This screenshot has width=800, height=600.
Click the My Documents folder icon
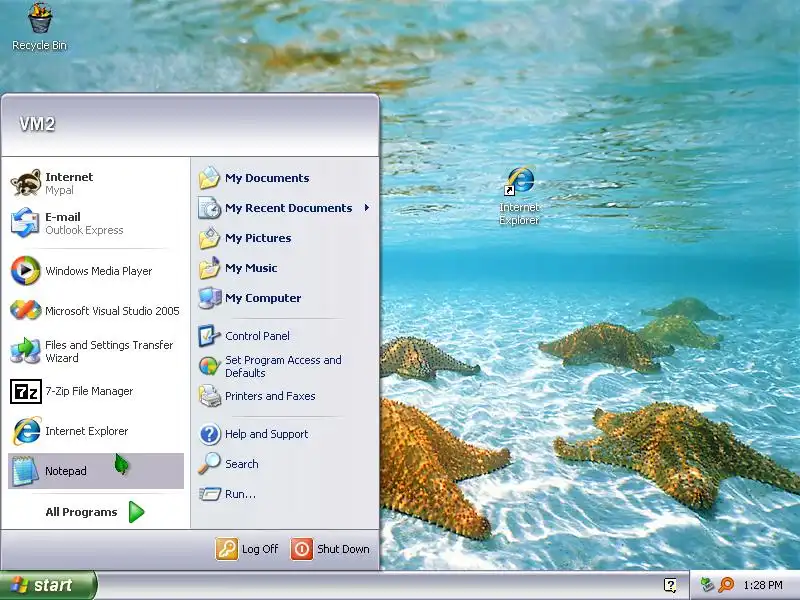(x=209, y=178)
